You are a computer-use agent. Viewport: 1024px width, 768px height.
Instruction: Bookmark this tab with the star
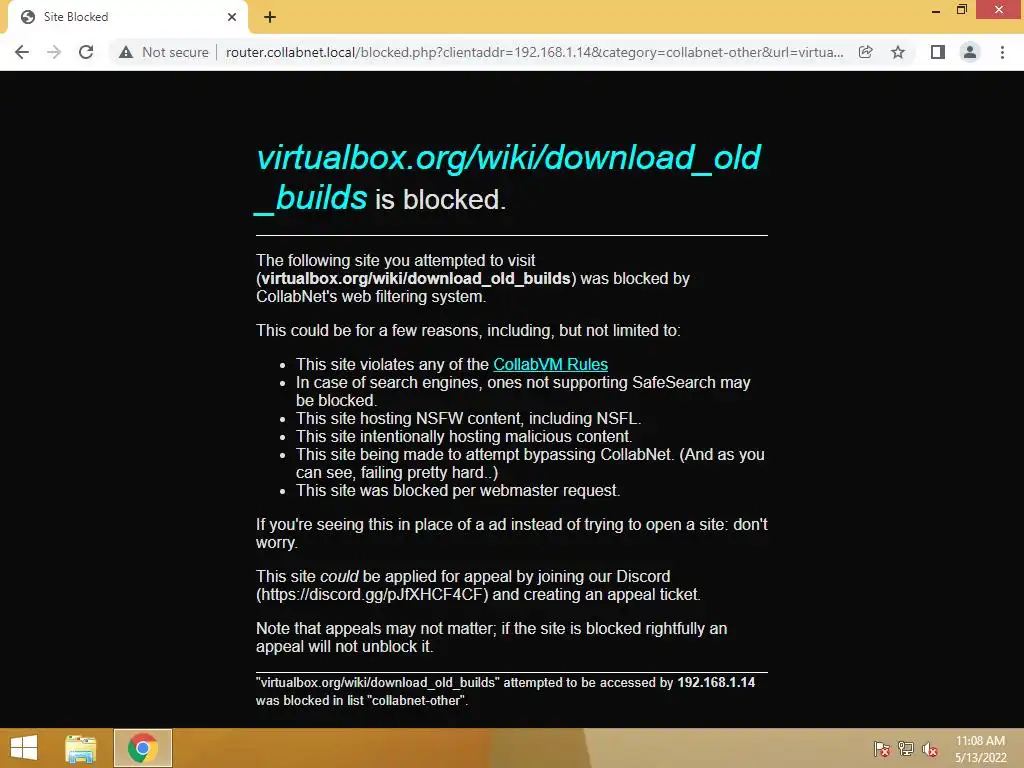tap(898, 52)
